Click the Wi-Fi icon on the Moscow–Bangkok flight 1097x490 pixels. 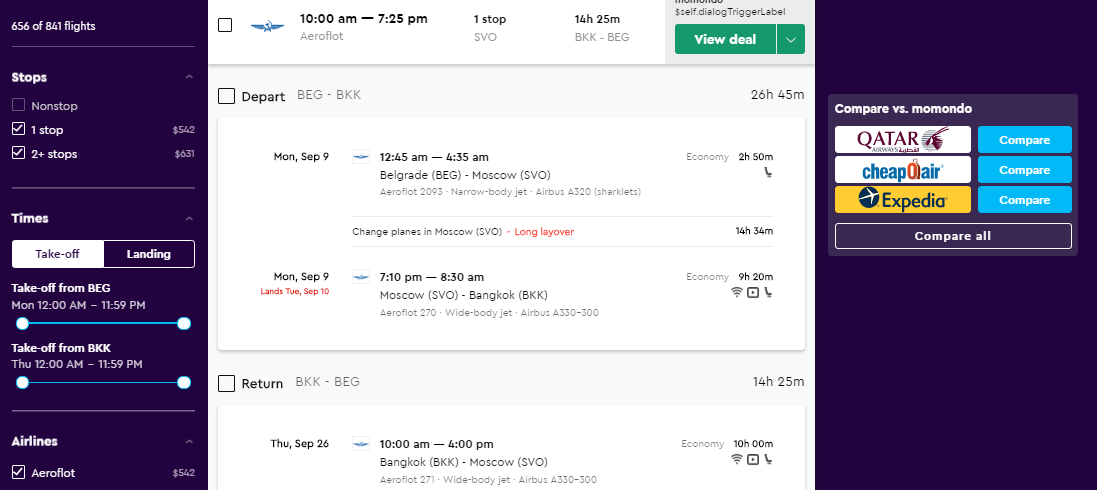pyautogui.click(x=737, y=293)
